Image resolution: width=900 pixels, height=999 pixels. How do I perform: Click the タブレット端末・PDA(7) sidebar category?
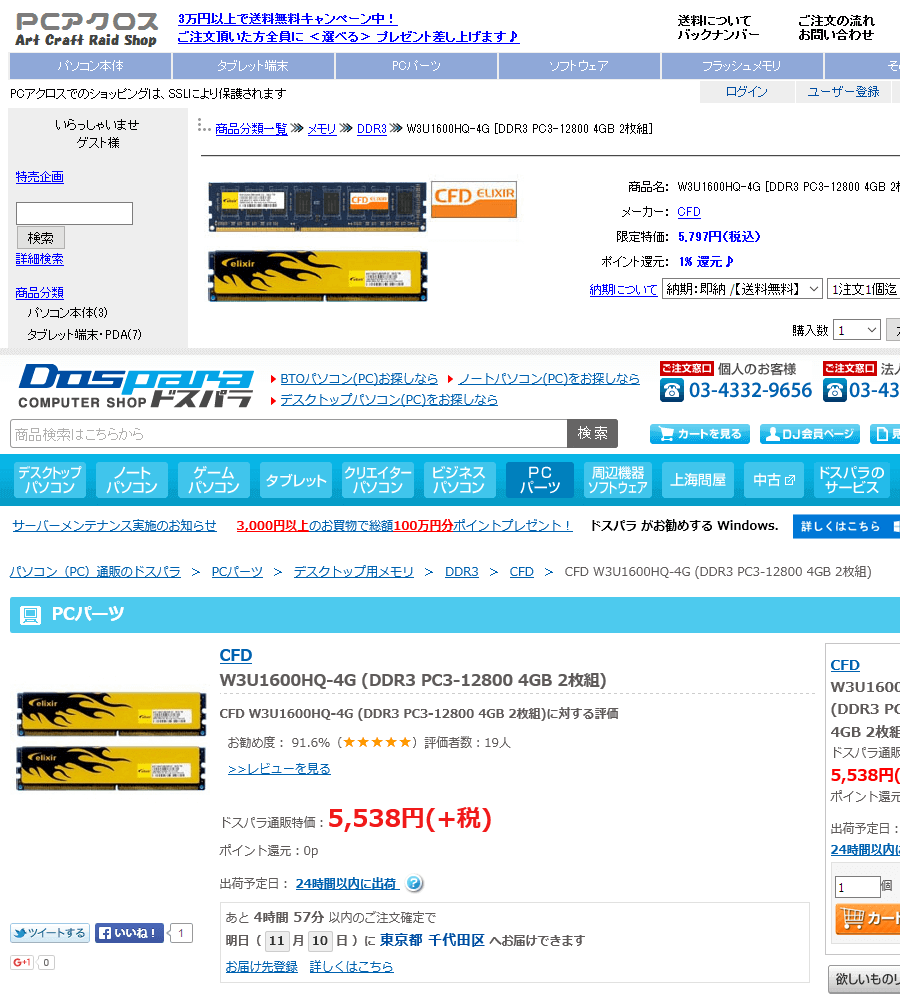pos(84,334)
